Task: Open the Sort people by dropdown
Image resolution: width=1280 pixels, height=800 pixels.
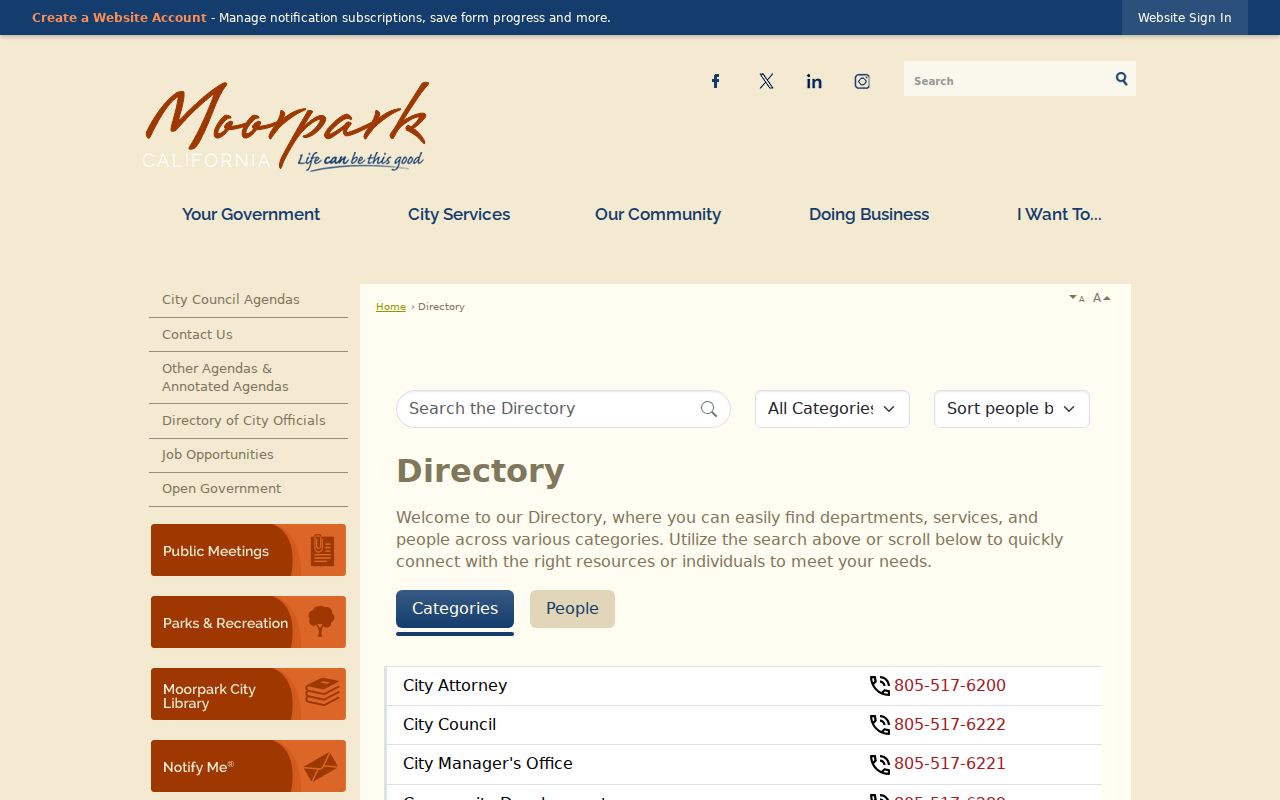Action: [1012, 409]
